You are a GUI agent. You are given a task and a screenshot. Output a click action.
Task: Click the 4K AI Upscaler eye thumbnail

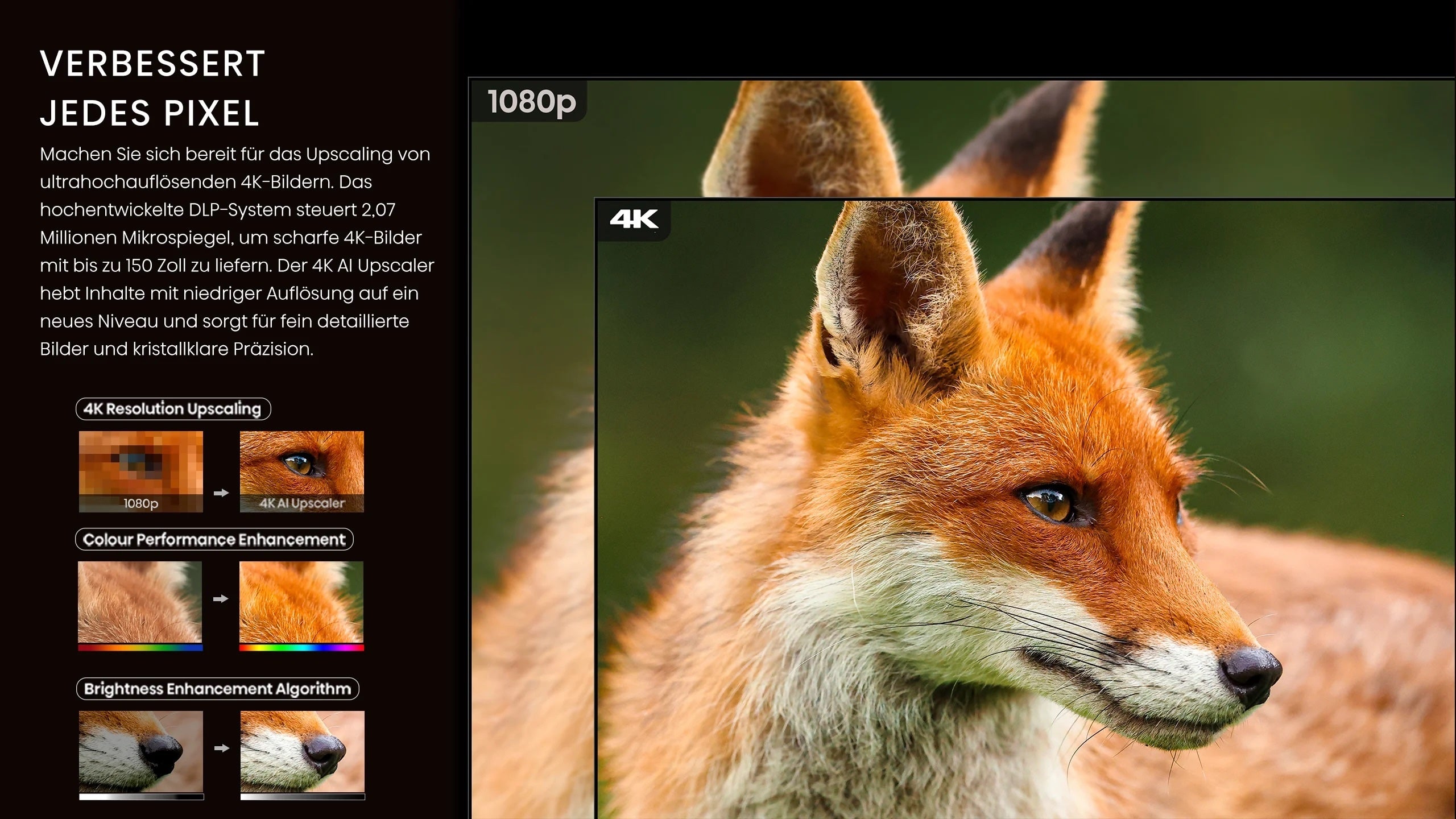301,466
